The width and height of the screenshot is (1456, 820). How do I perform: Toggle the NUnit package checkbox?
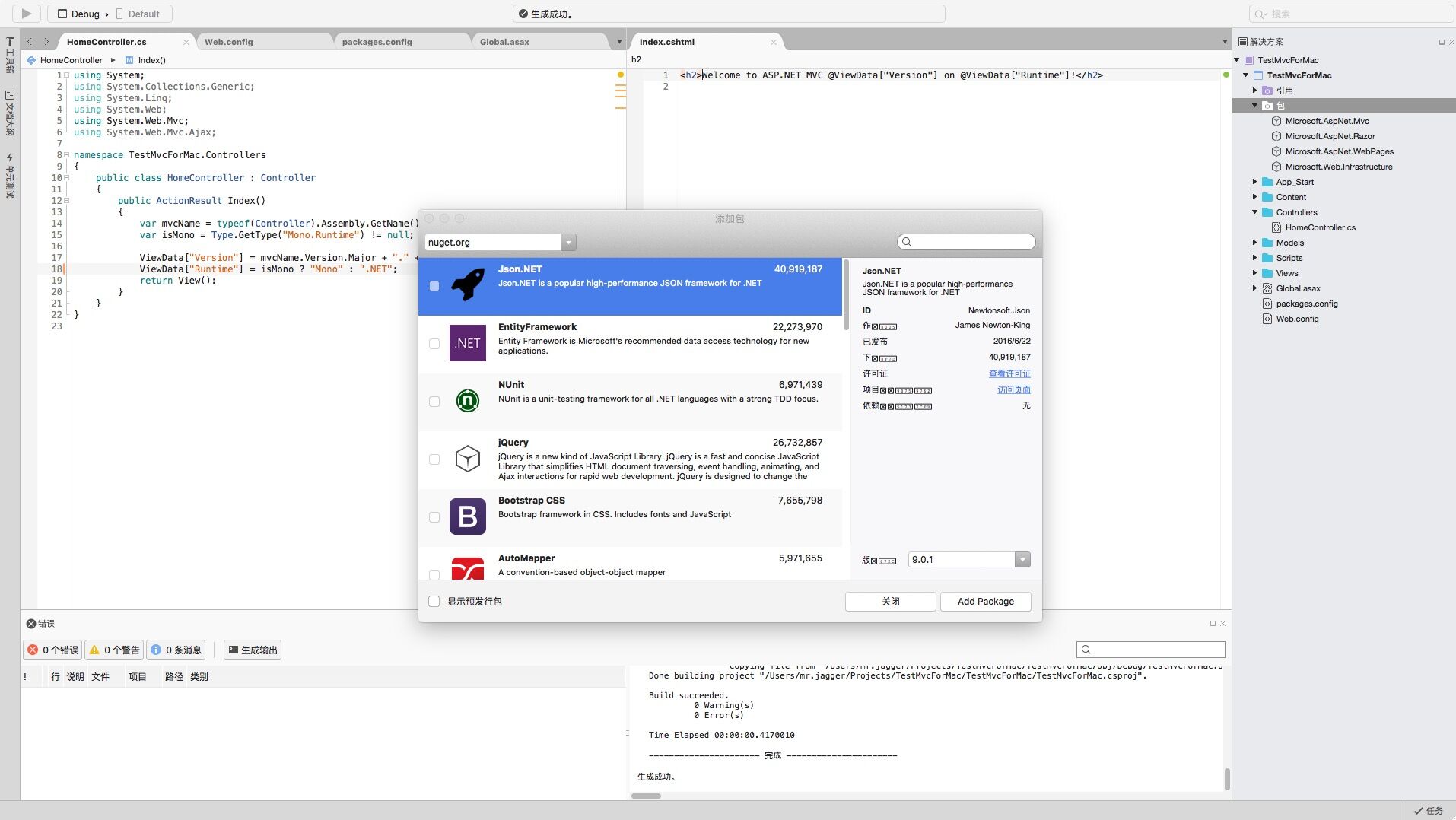pos(434,402)
